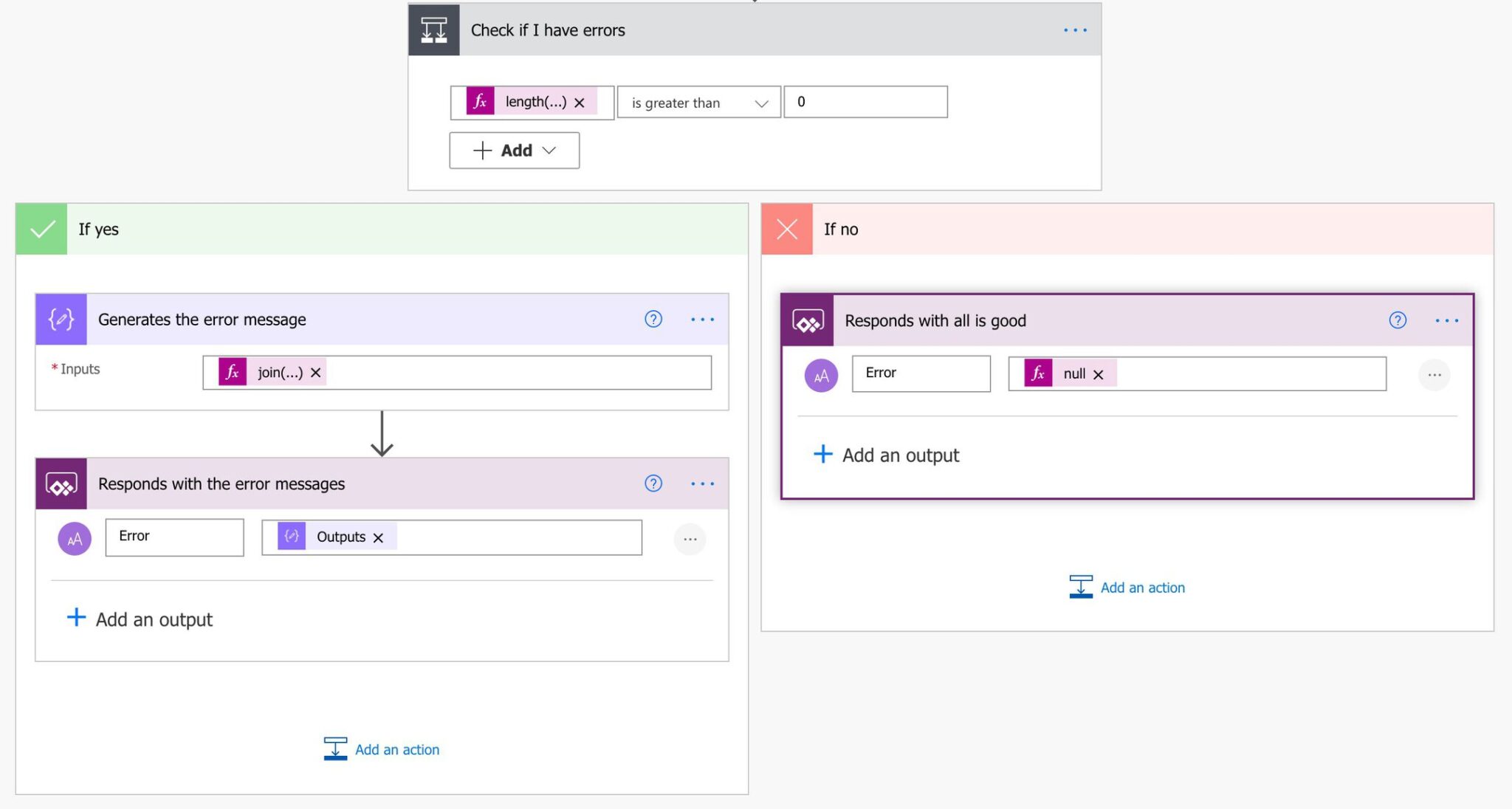Click the aA icon in Responds with all is good
Screen dimensions: 1512x809
[820, 374]
